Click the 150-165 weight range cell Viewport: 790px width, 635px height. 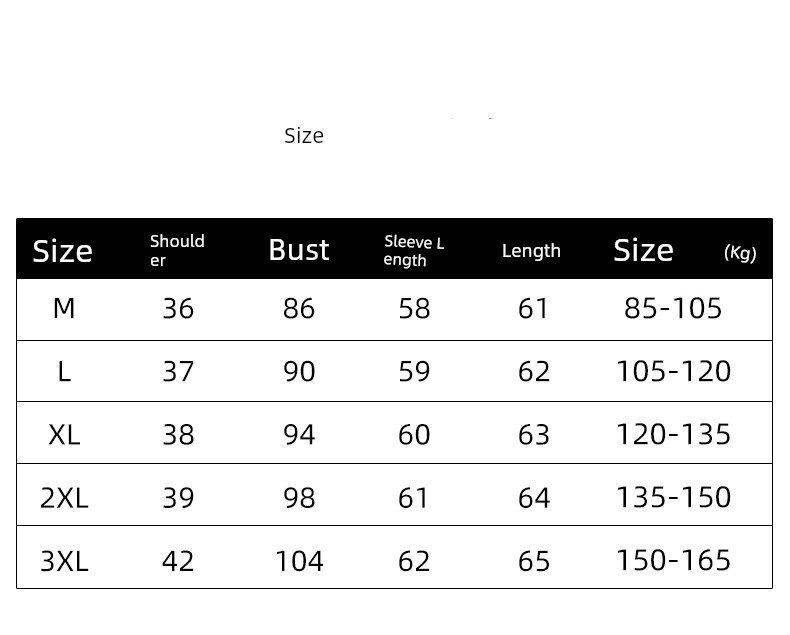pos(673,560)
